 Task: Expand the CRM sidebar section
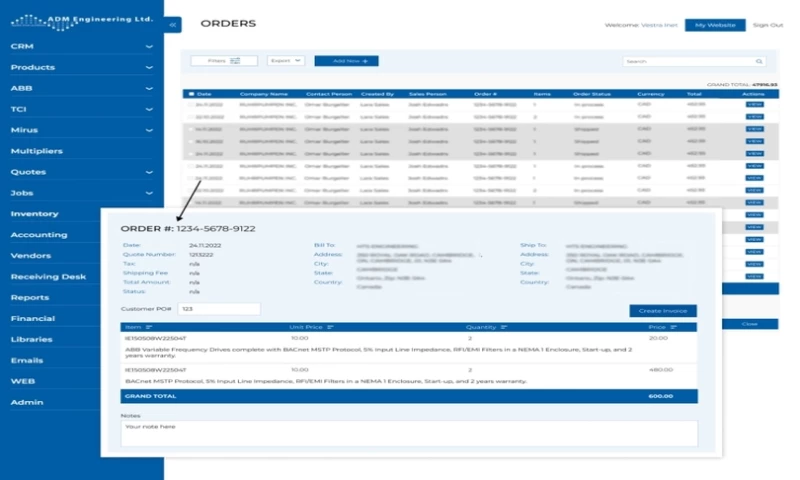148,47
